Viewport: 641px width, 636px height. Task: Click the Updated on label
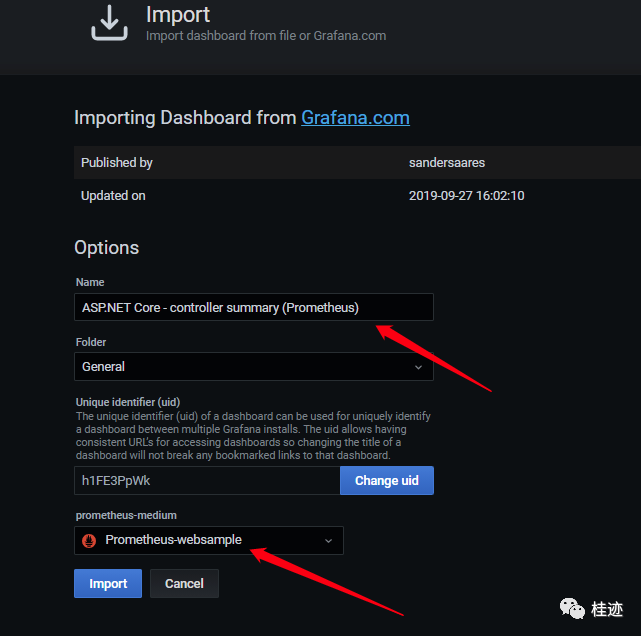click(x=113, y=196)
